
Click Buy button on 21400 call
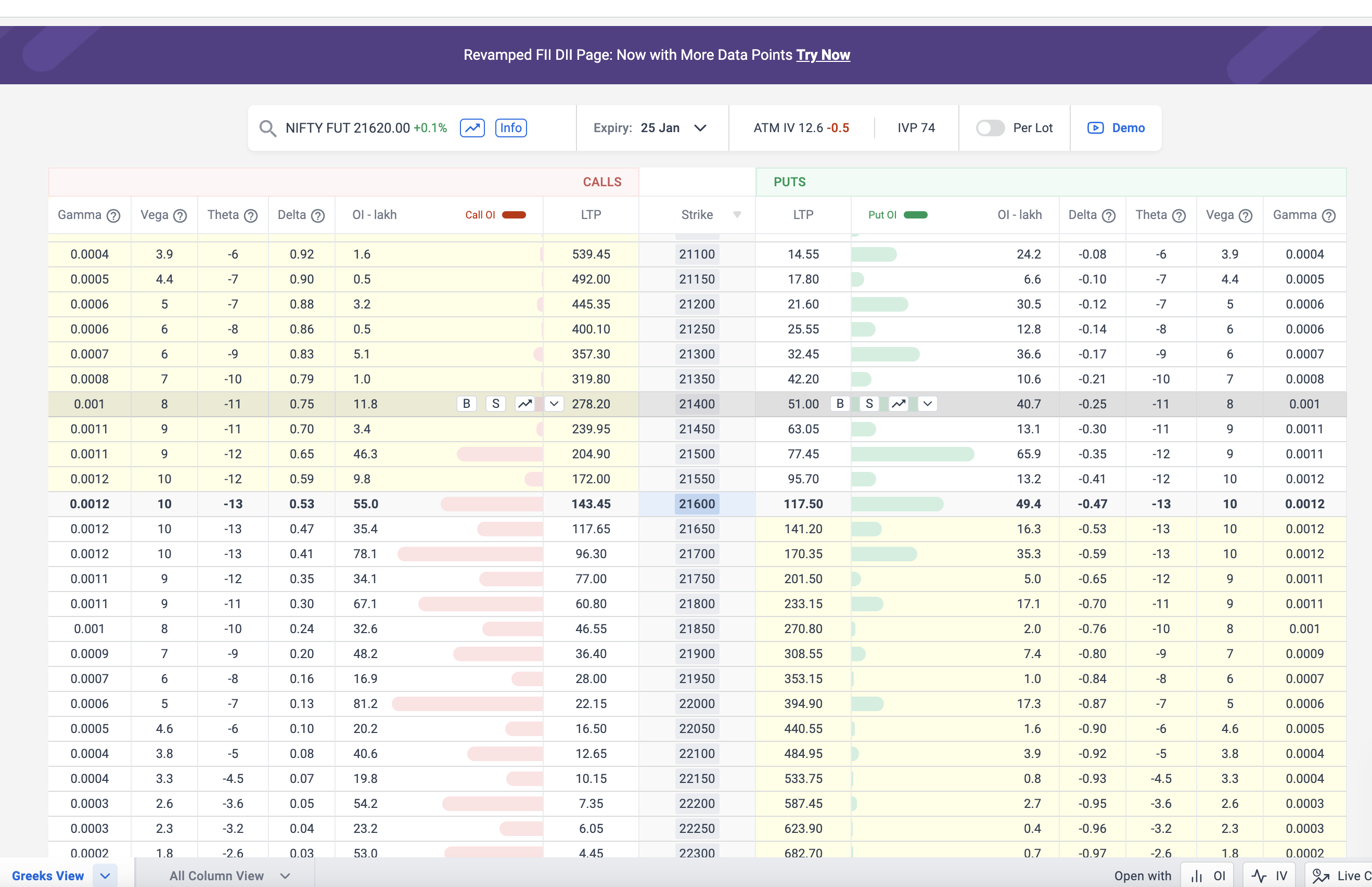click(x=467, y=404)
